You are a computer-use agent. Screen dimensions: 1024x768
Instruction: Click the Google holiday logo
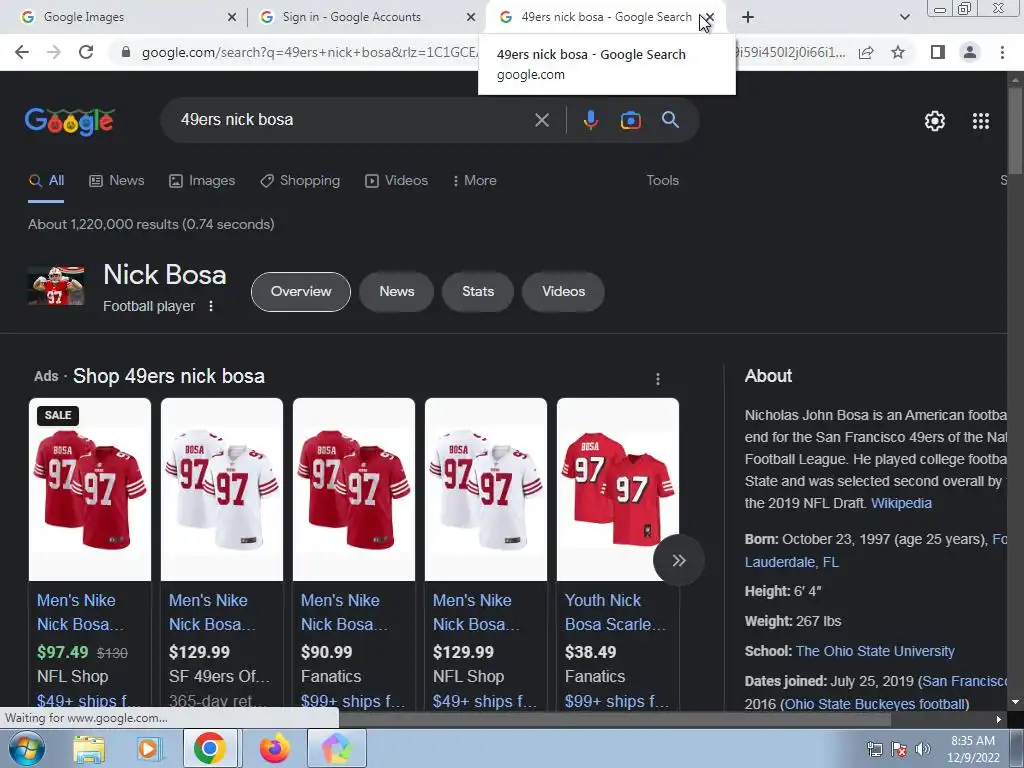pyautogui.click(x=69, y=121)
